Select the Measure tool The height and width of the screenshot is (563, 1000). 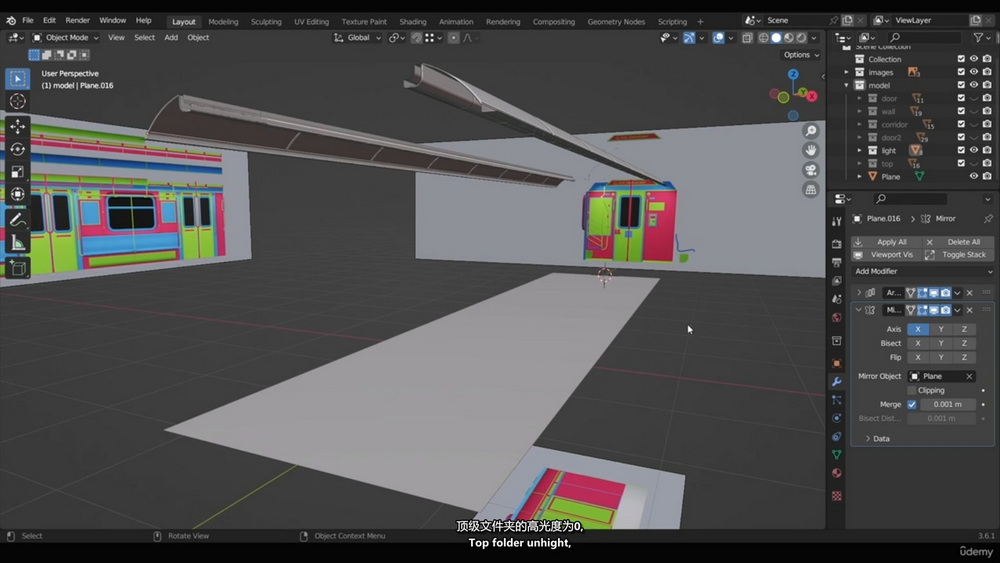coord(17,243)
